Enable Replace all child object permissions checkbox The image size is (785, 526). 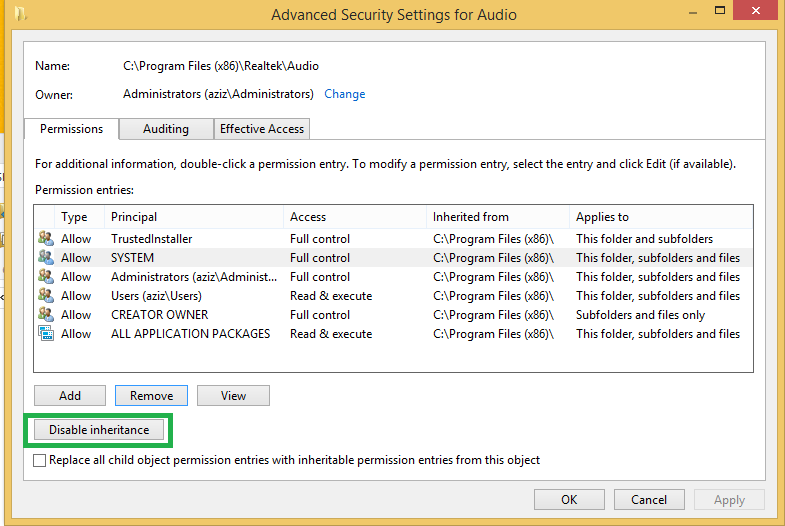point(40,461)
